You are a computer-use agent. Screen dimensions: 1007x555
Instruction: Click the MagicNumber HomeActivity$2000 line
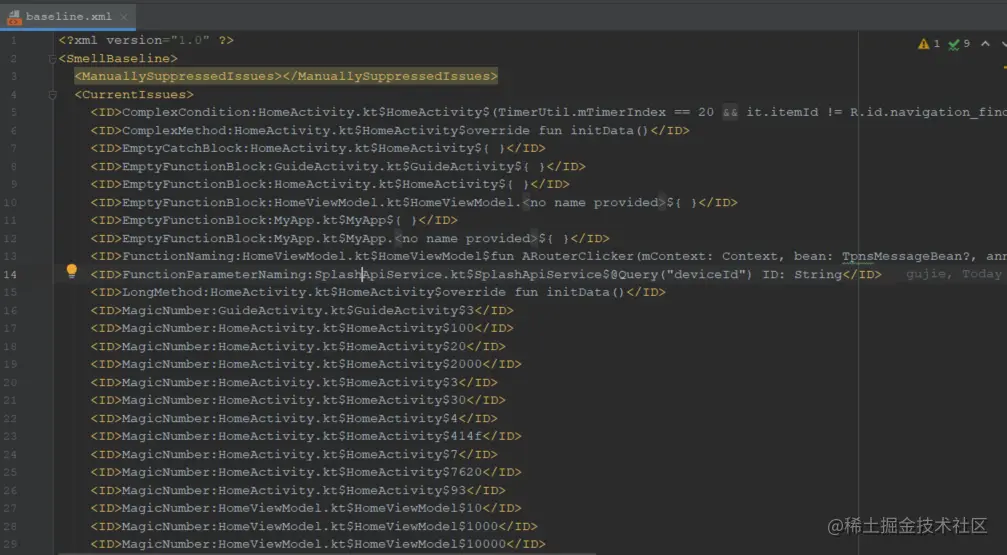coord(306,364)
